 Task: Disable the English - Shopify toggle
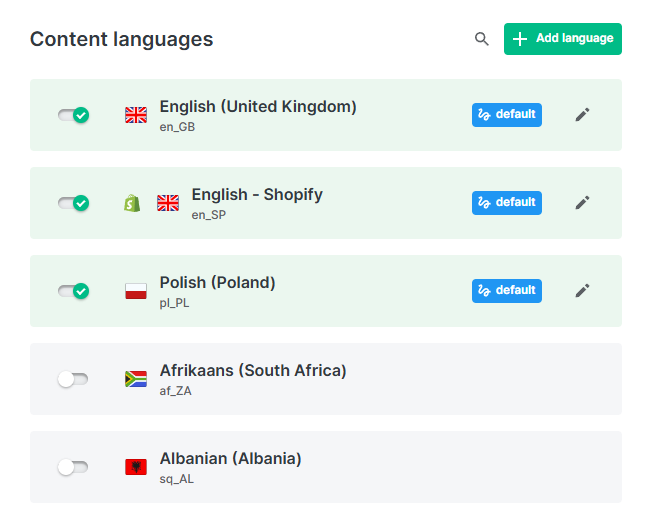[x=73, y=203]
